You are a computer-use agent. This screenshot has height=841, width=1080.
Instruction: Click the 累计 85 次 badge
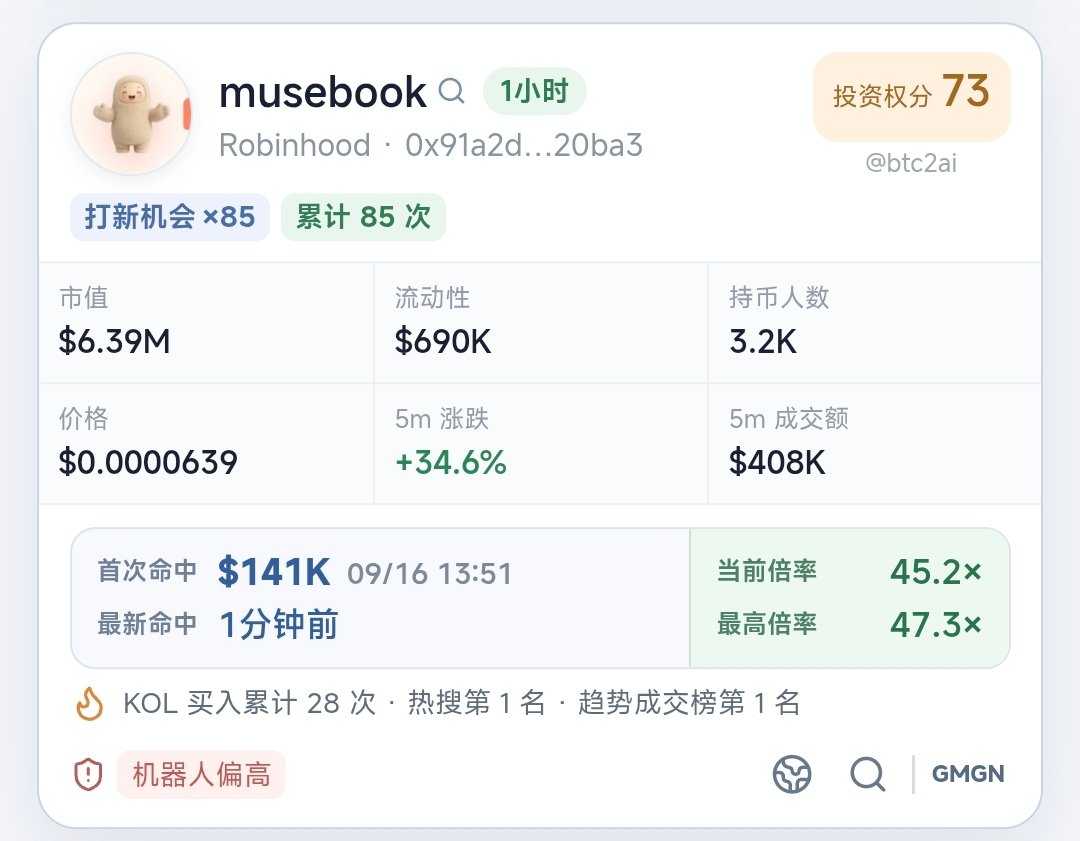[363, 217]
